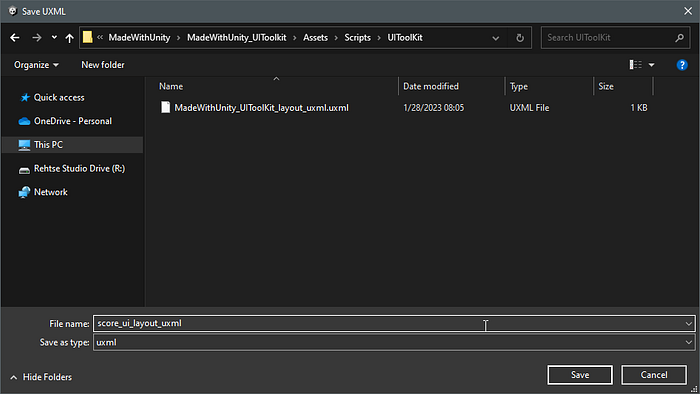Navigate to MadeWithUnity_UIToolkit breadcrumb
Screen dimensions: 700x394
(x=237, y=37)
